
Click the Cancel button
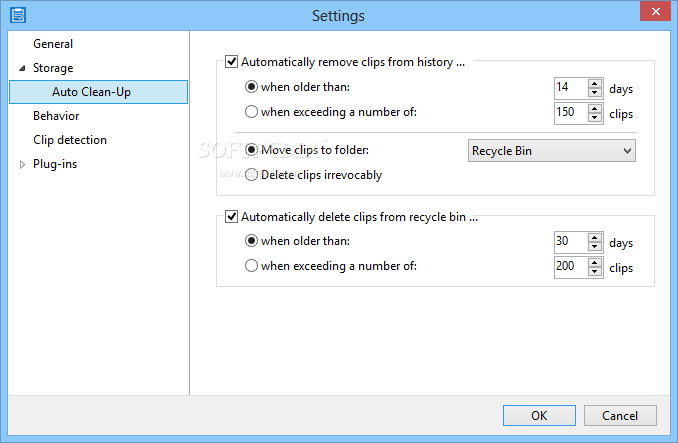pyautogui.click(x=620, y=415)
